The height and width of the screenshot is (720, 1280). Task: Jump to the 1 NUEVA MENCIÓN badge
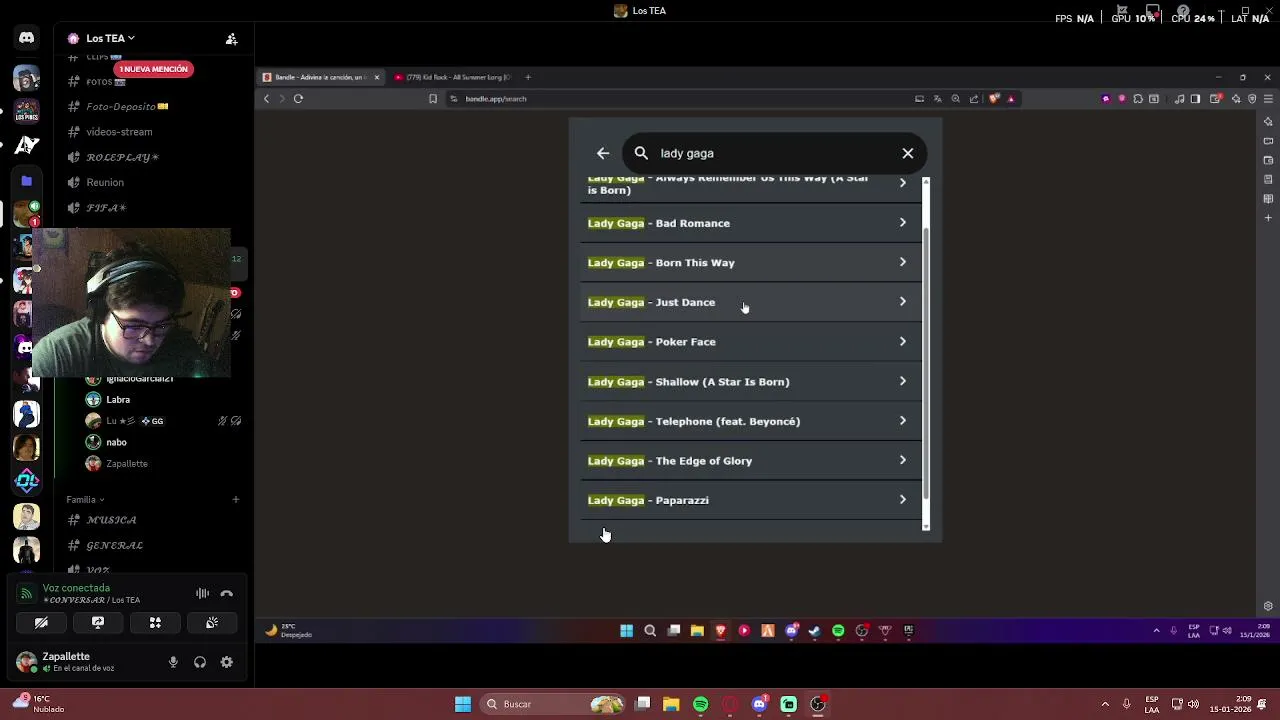click(154, 69)
